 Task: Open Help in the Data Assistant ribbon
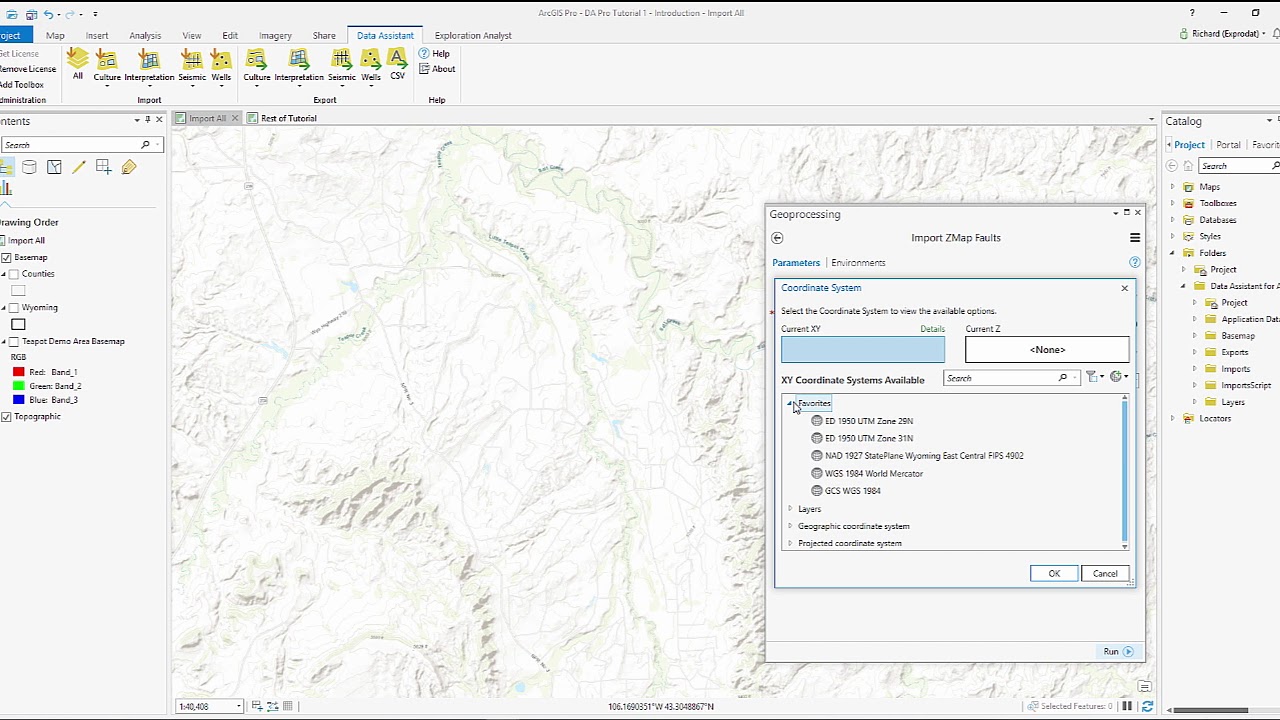(x=435, y=53)
